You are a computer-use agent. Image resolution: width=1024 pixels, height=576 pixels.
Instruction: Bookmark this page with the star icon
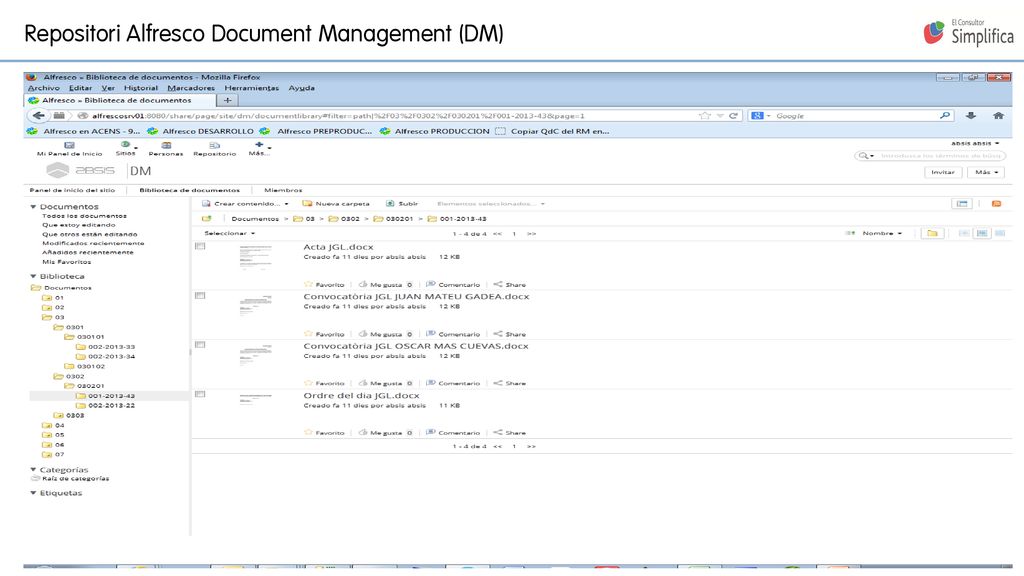coord(705,116)
